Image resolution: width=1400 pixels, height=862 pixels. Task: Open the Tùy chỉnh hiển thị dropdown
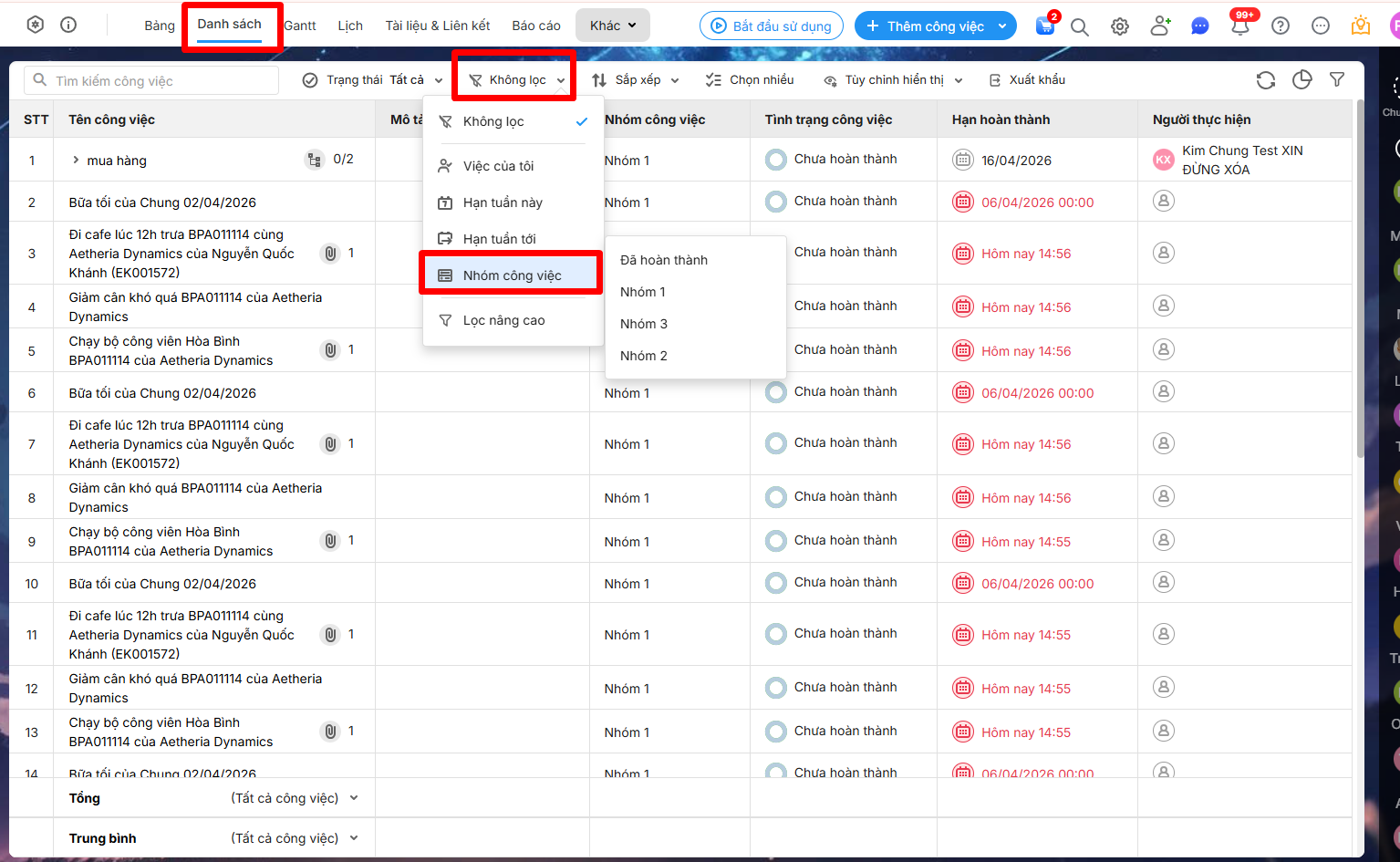[x=893, y=80]
